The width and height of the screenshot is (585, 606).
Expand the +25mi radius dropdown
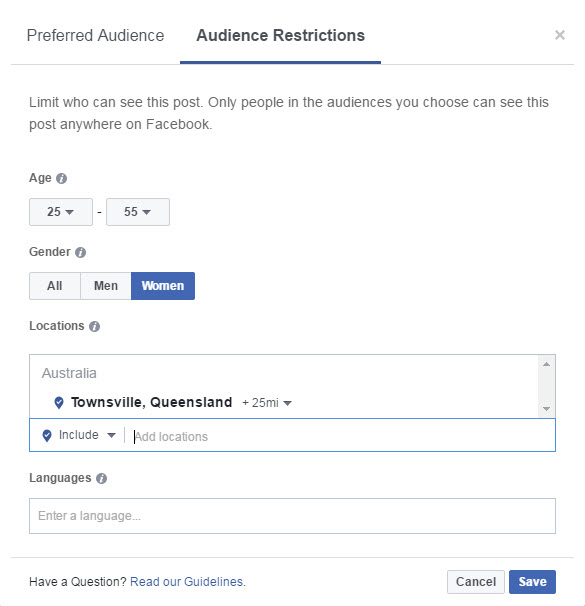(267, 403)
